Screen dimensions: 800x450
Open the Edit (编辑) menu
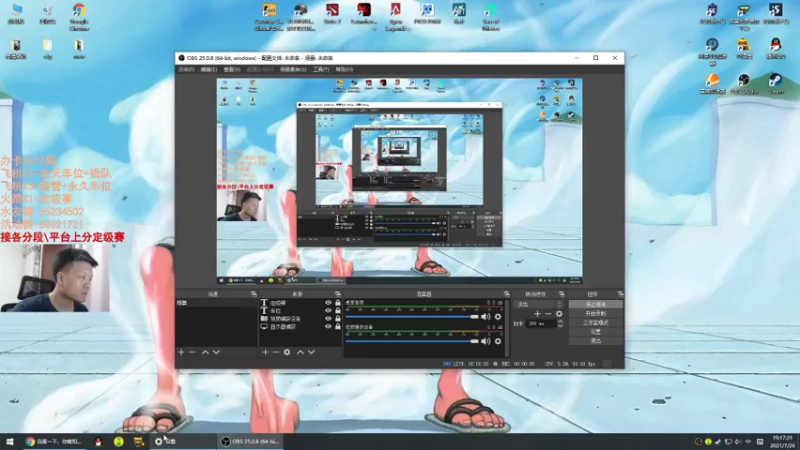(209, 69)
